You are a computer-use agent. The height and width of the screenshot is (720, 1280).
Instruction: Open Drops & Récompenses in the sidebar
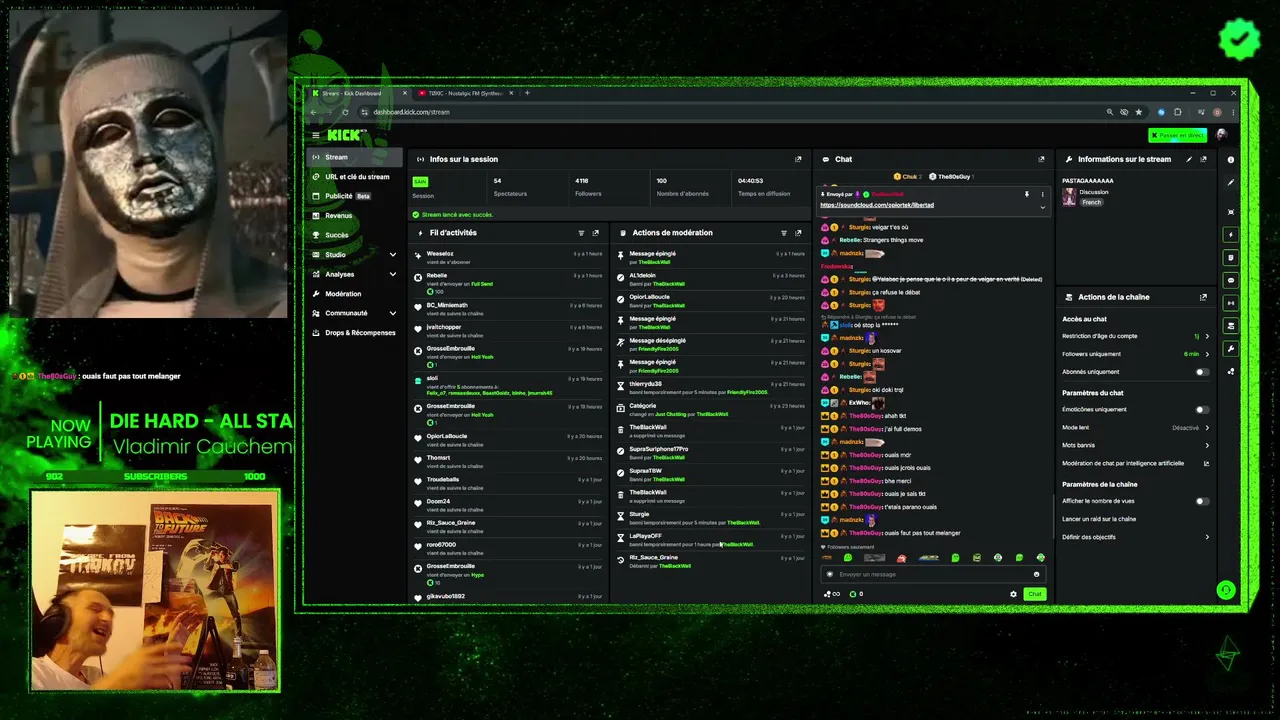354,333
